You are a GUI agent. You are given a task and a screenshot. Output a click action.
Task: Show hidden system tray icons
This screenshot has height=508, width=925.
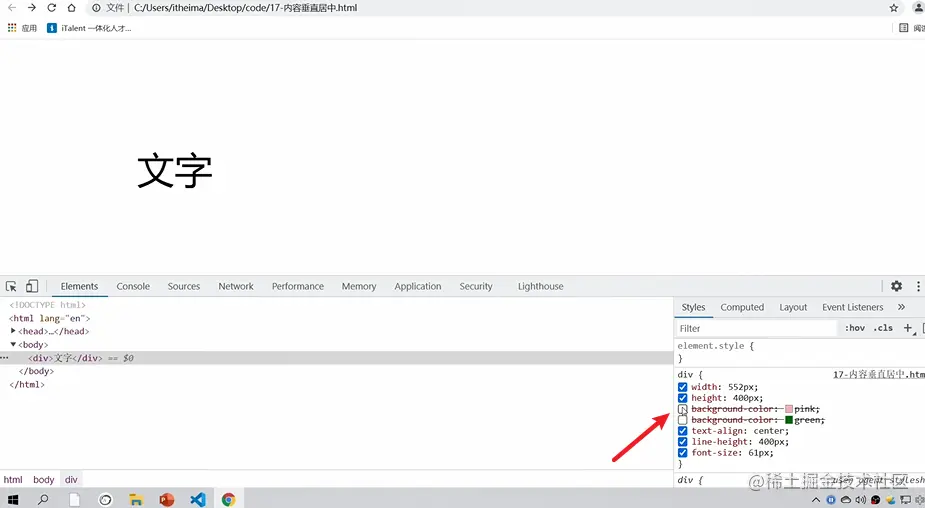click(816, 500)
